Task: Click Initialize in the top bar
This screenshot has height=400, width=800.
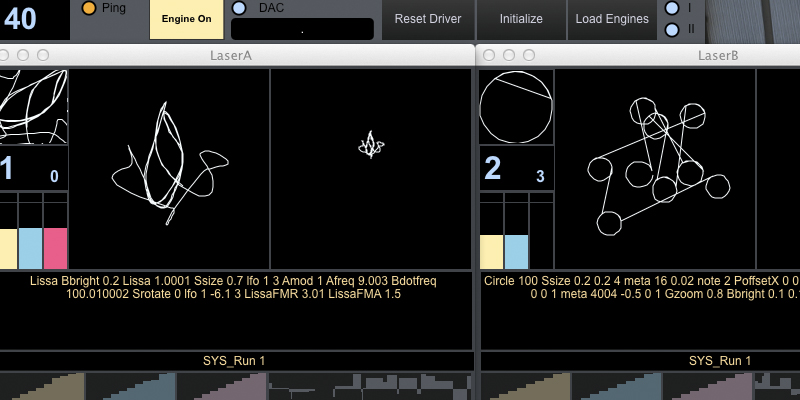Action: 521,19
